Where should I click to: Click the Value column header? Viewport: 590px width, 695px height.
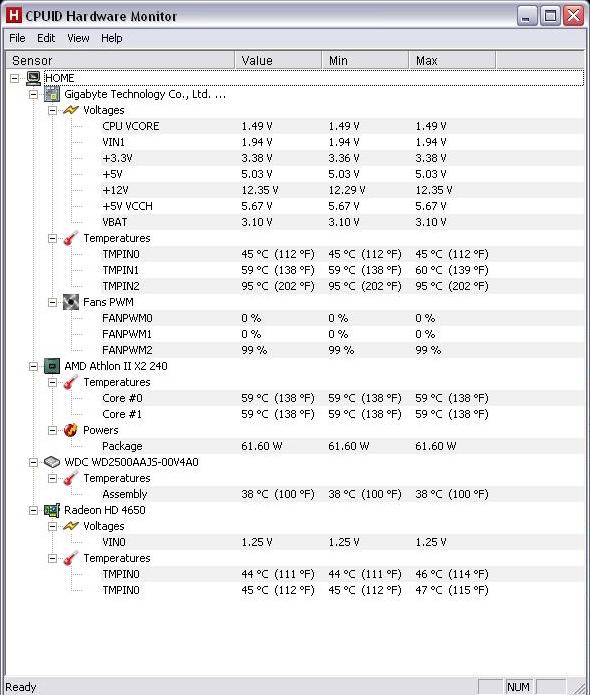pos(278,60)
